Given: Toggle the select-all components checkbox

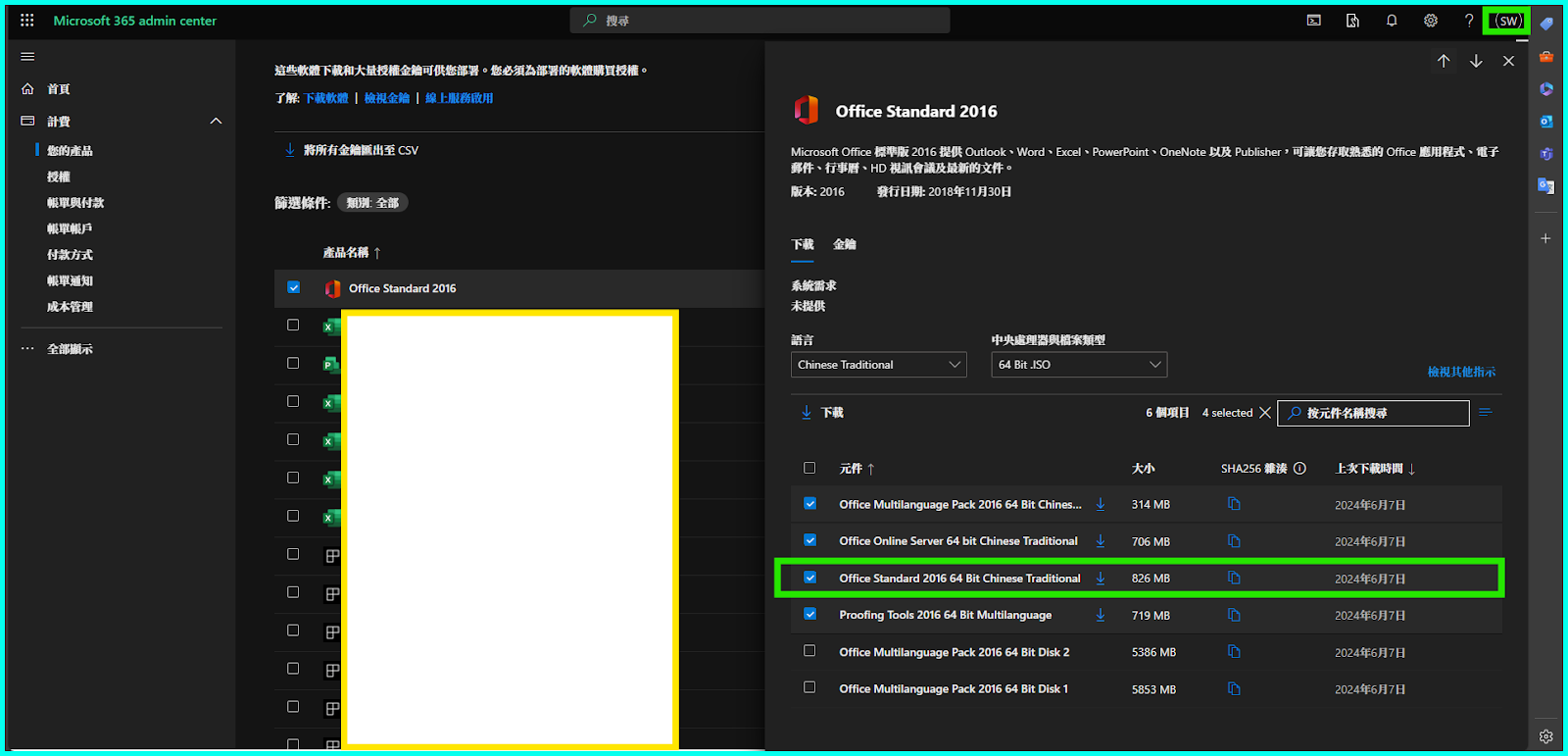Looking at the screenshot, I should (809, 468).
